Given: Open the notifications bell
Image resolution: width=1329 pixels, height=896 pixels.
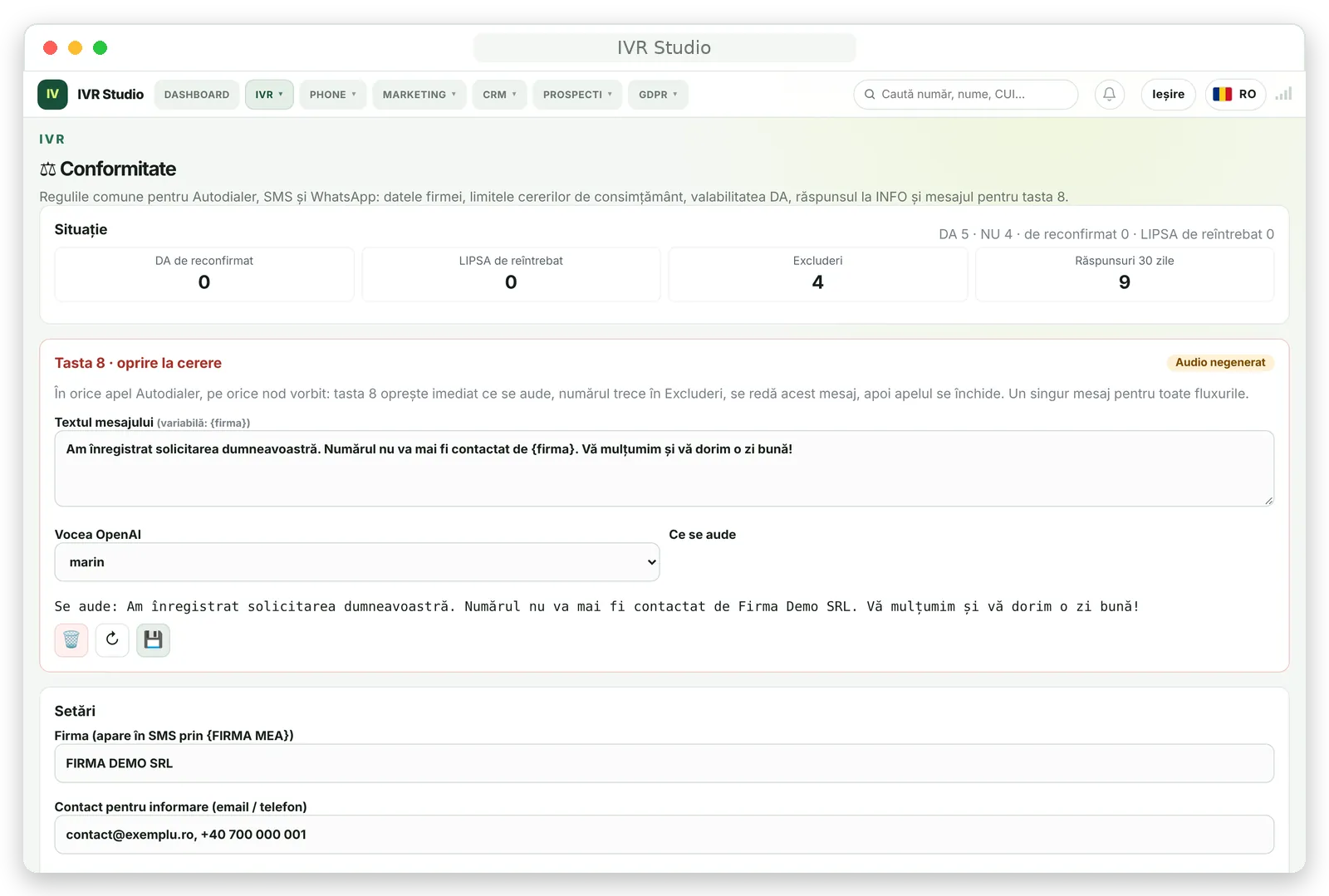Looking at the screenshot, I should [x=1109, y=95].
